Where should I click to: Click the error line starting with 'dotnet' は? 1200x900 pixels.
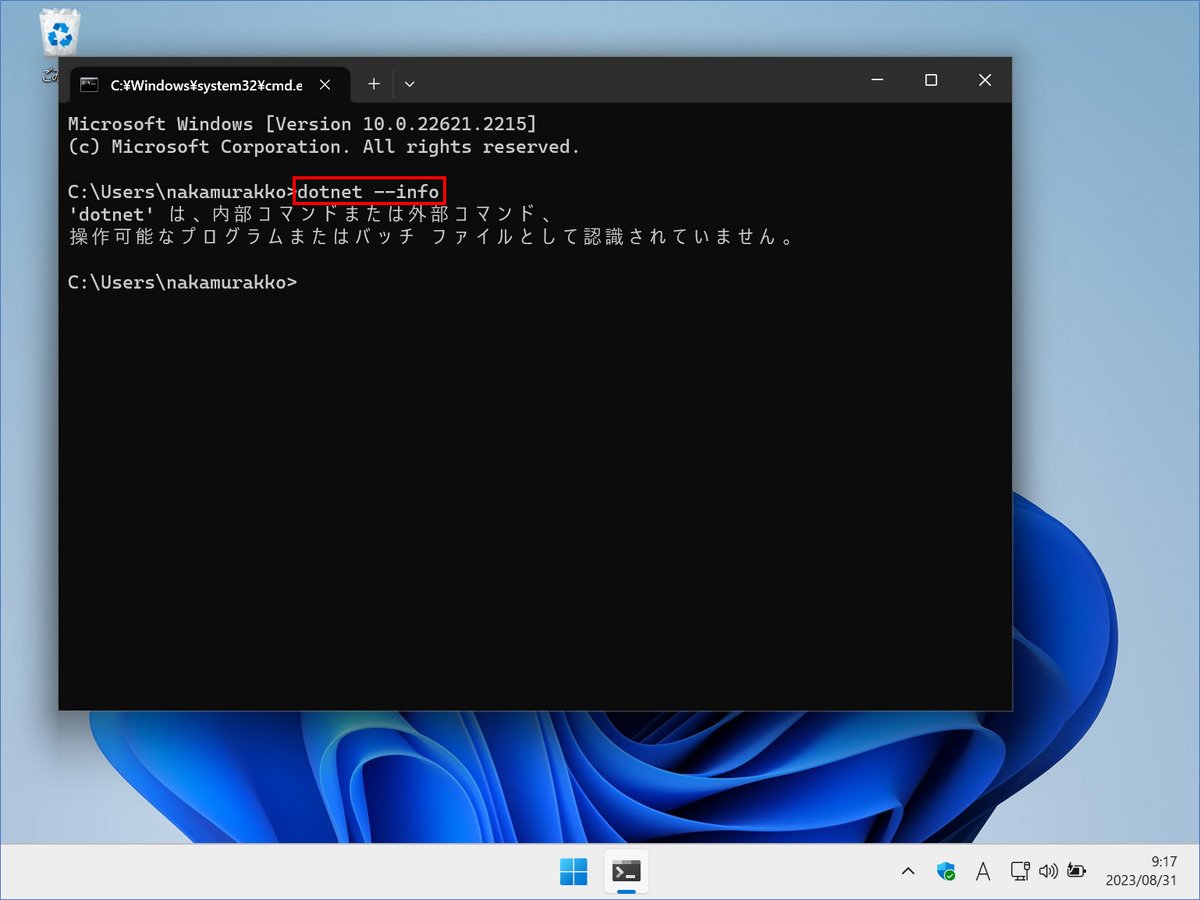[310, 214]
